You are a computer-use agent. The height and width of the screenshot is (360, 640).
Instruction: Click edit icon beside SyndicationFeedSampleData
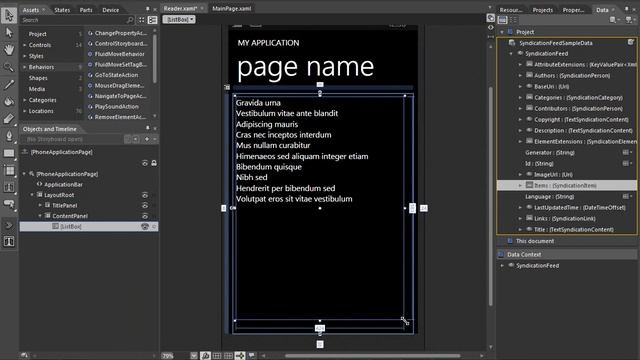click(x=631, y=42)
